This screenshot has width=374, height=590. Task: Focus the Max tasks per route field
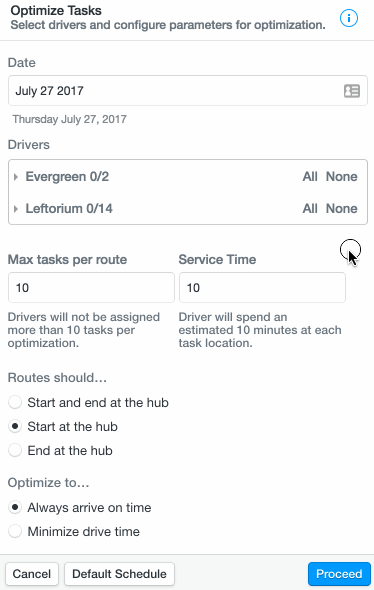(91, 288)
